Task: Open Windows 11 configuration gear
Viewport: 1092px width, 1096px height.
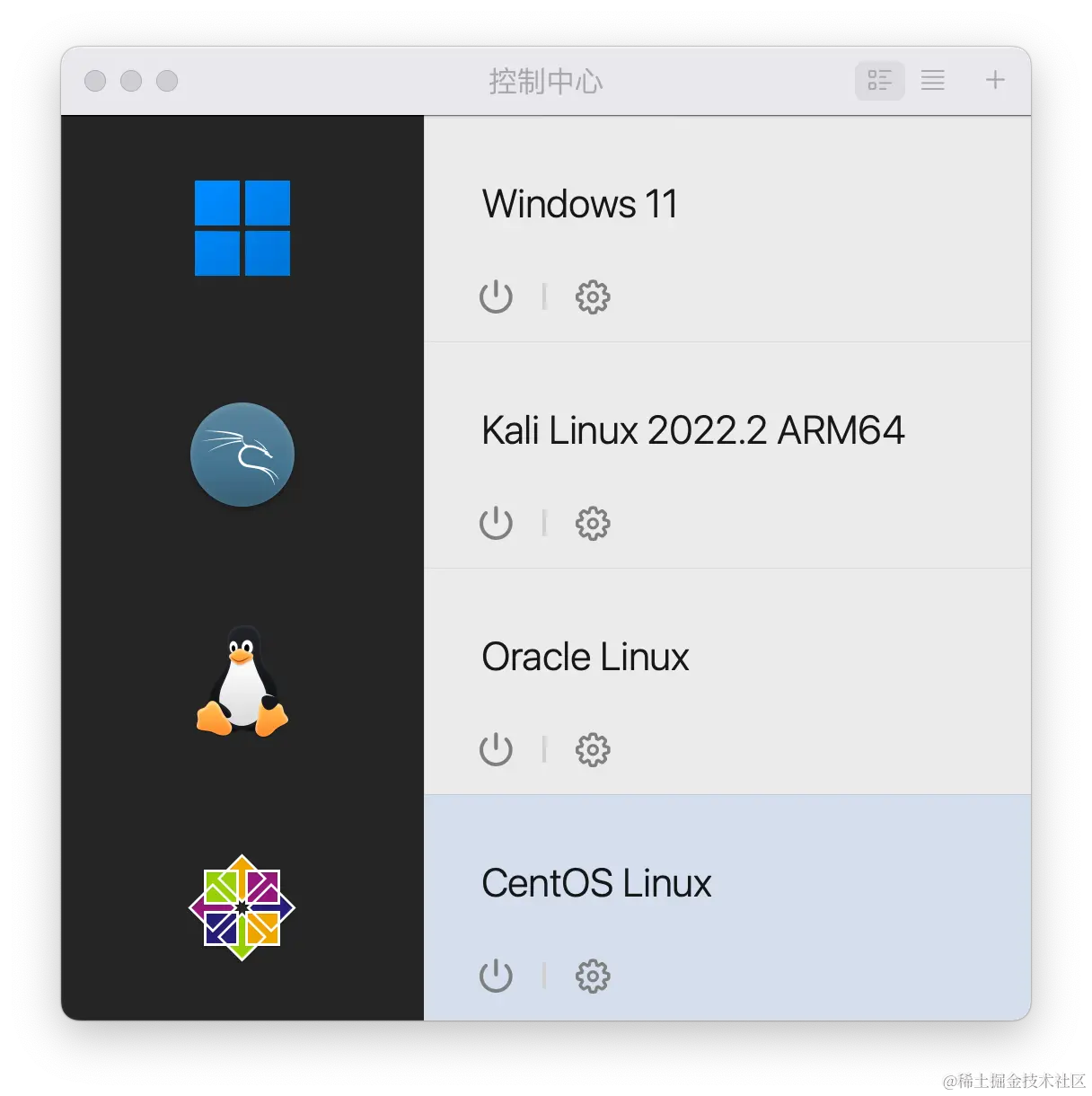Action: pos(593,296)
